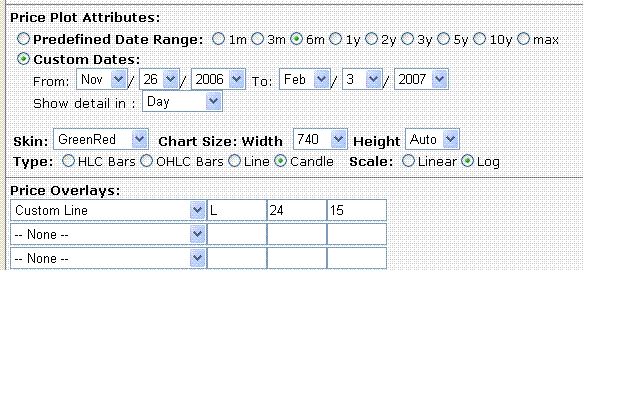Open the Height dropdown showing Auto
Screen dimensions: 640x400
tap(432, 139)
